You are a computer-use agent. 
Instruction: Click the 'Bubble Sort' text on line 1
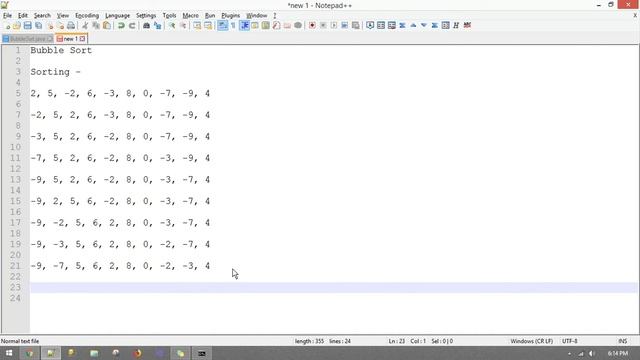point(61,50)
